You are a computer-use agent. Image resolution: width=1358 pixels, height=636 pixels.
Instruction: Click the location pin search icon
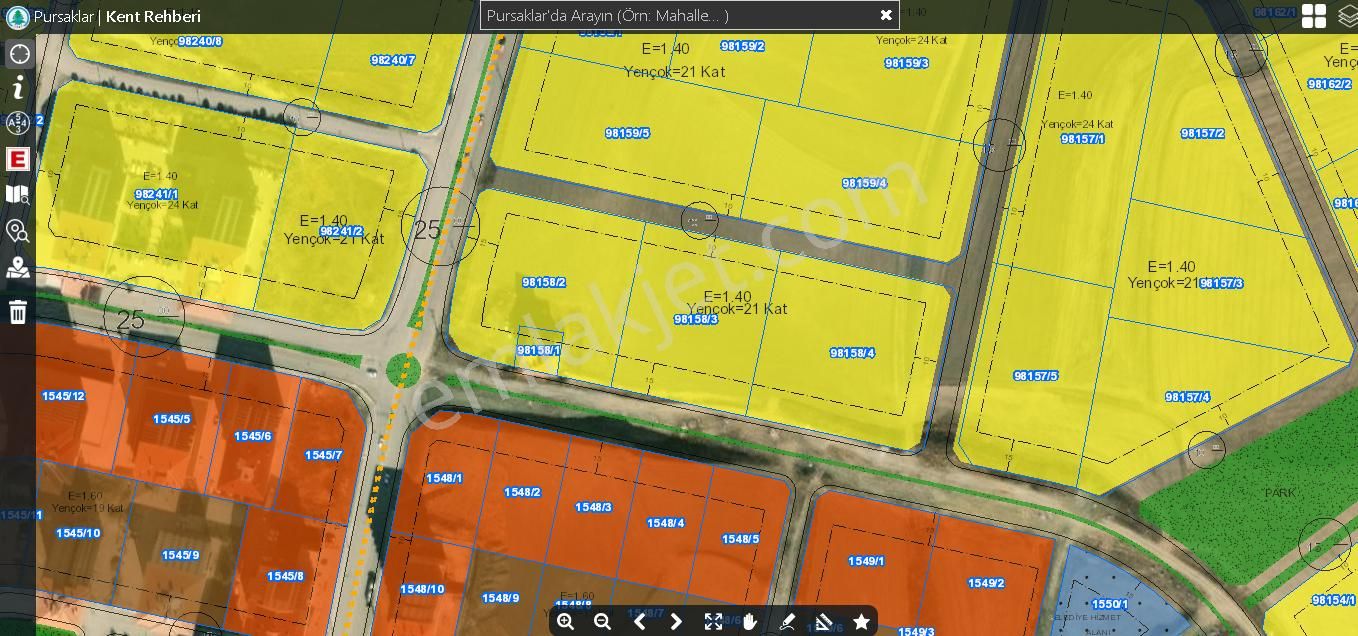coord(18,232)
